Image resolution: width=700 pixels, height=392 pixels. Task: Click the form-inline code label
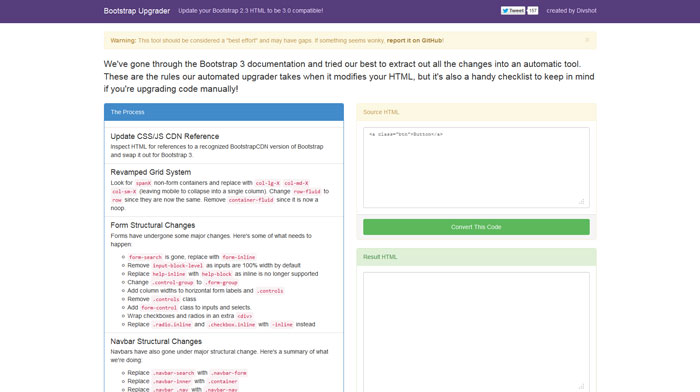tap(238, 257)
